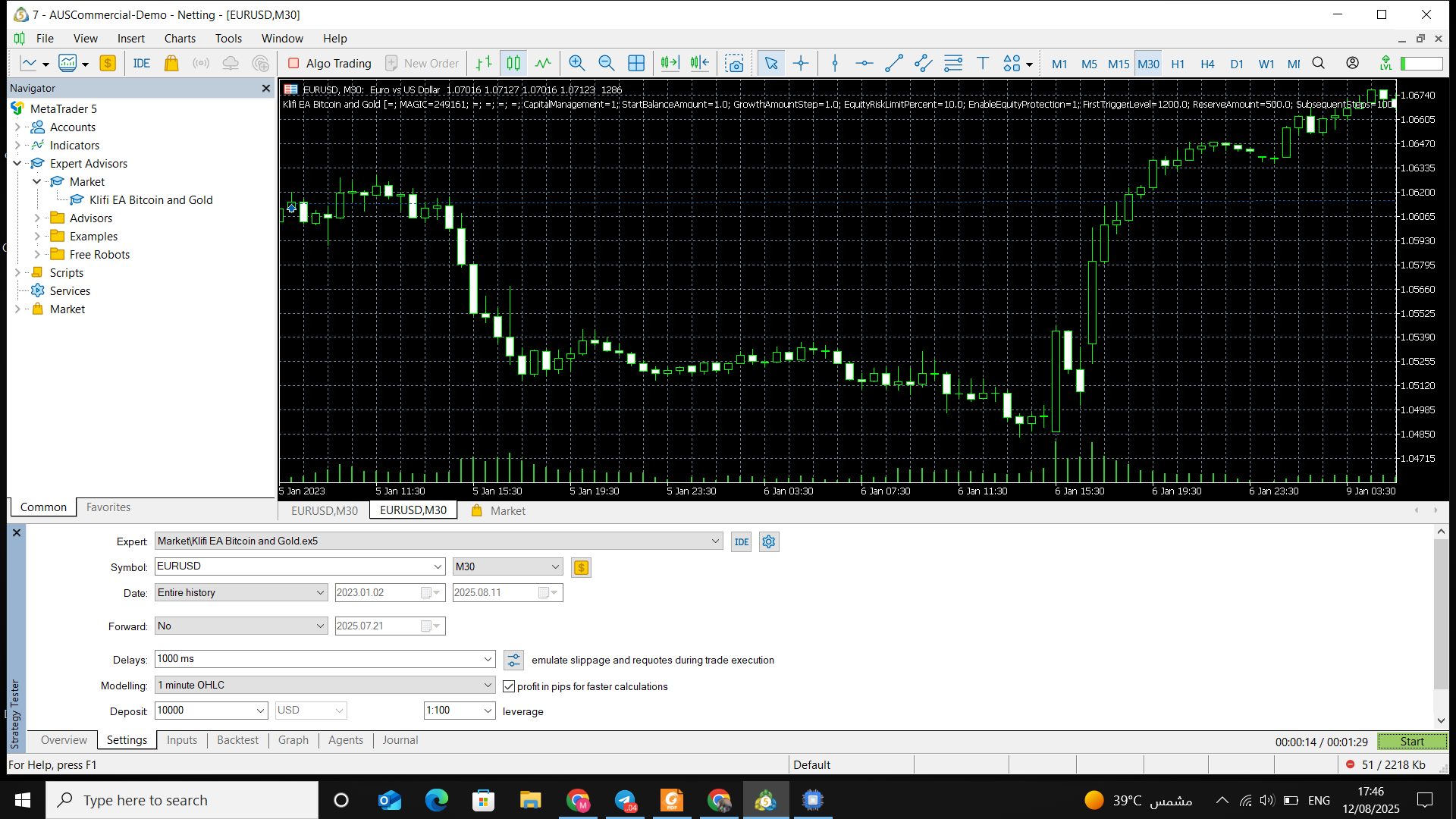
Task: Open the Charts menu
Action: (x=180, y=38)
